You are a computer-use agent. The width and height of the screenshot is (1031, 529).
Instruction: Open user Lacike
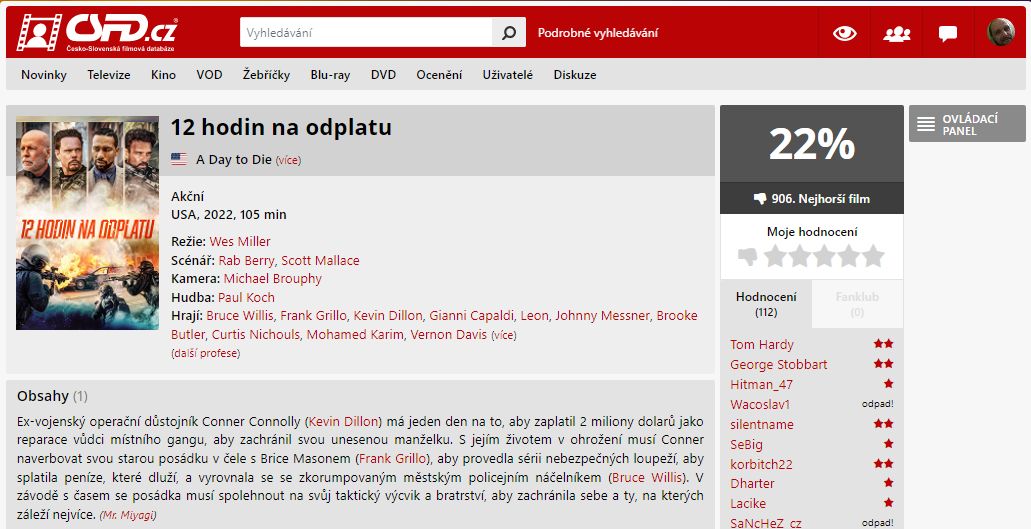point(748,503)
